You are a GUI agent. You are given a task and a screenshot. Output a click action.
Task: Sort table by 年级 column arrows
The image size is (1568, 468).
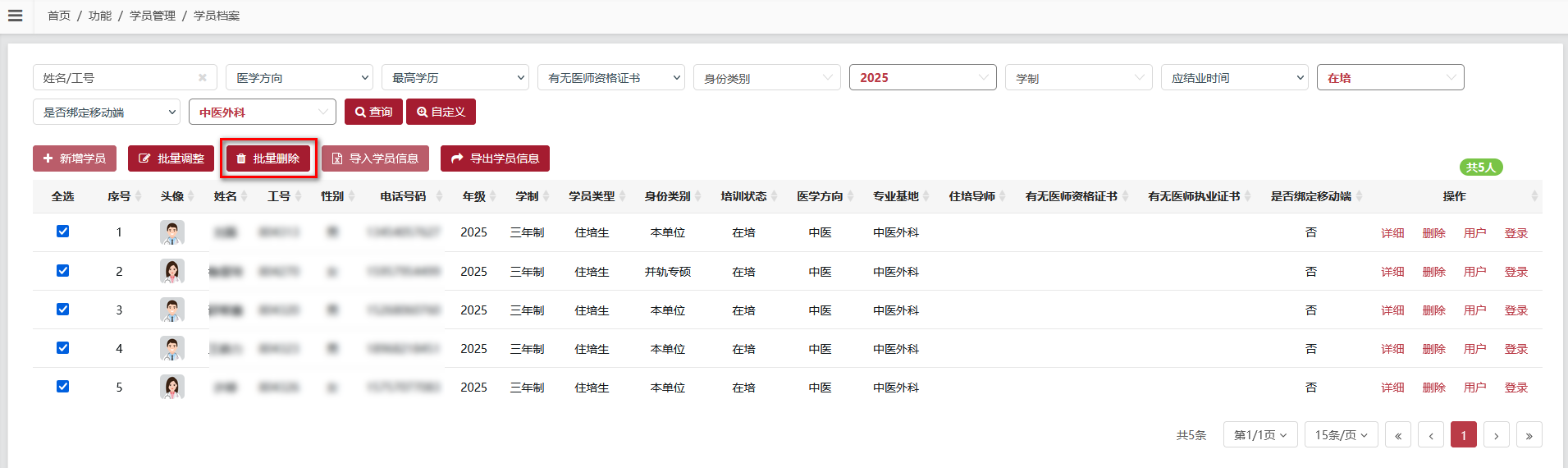493,196
